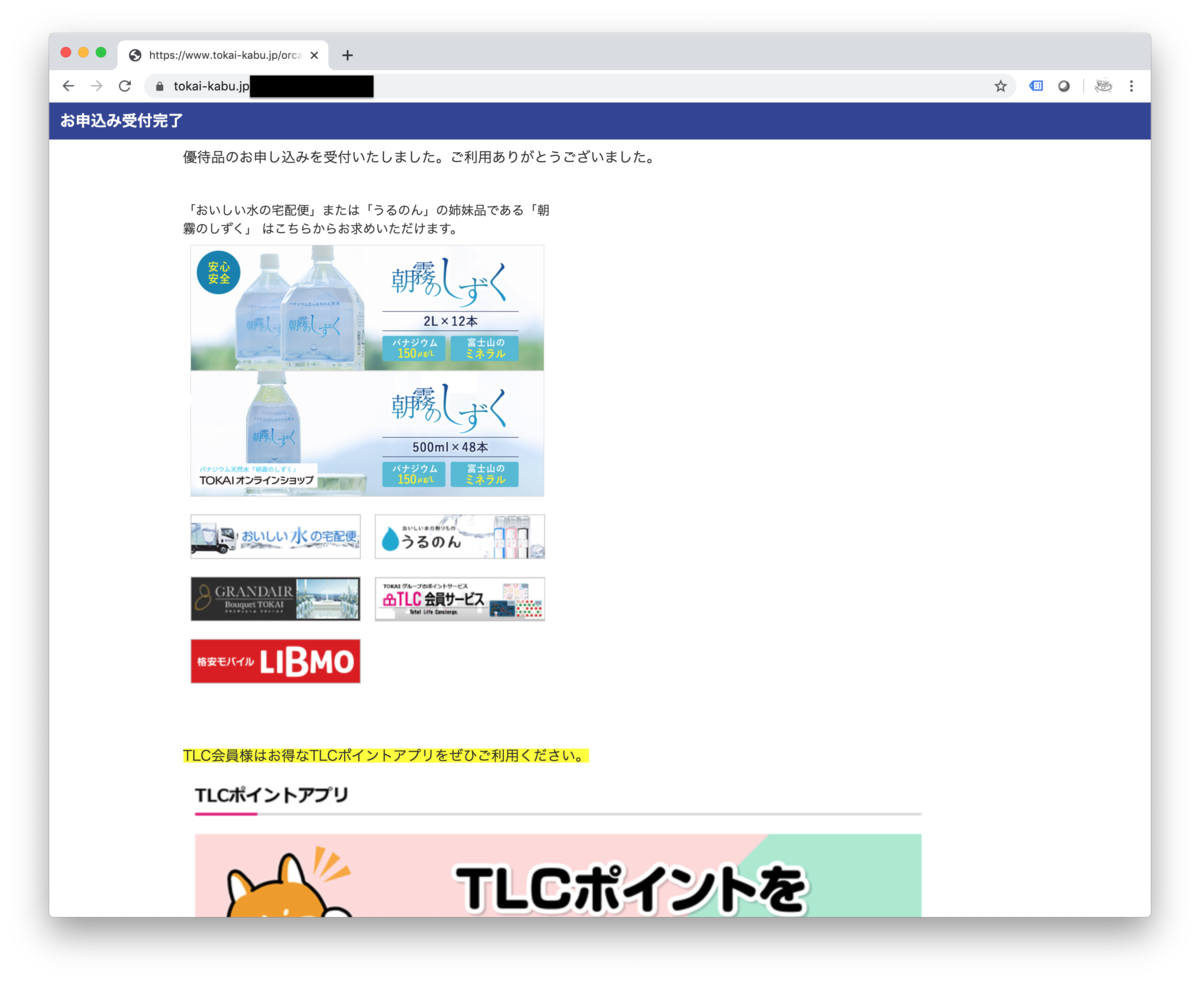Click the browser forward arrow

(x=96, y=86)
